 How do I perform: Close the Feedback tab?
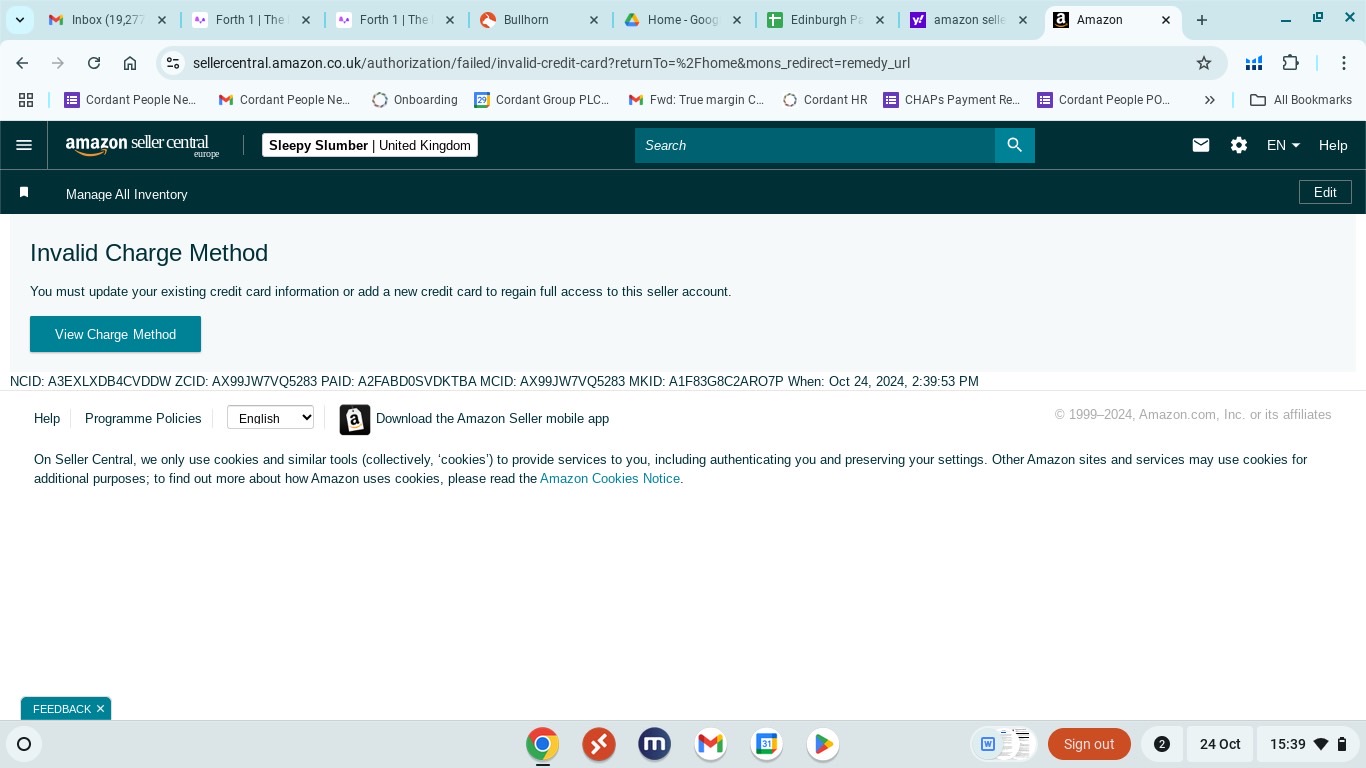[x=100, y=709]
